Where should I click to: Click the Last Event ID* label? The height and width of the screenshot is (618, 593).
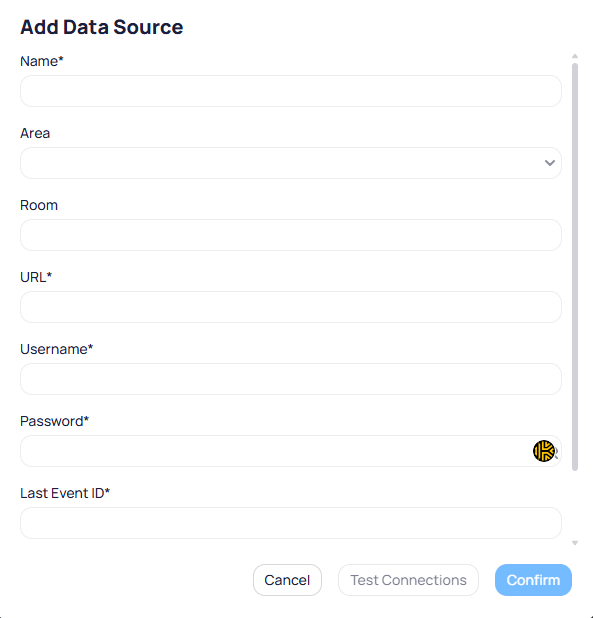pos(65,493)
